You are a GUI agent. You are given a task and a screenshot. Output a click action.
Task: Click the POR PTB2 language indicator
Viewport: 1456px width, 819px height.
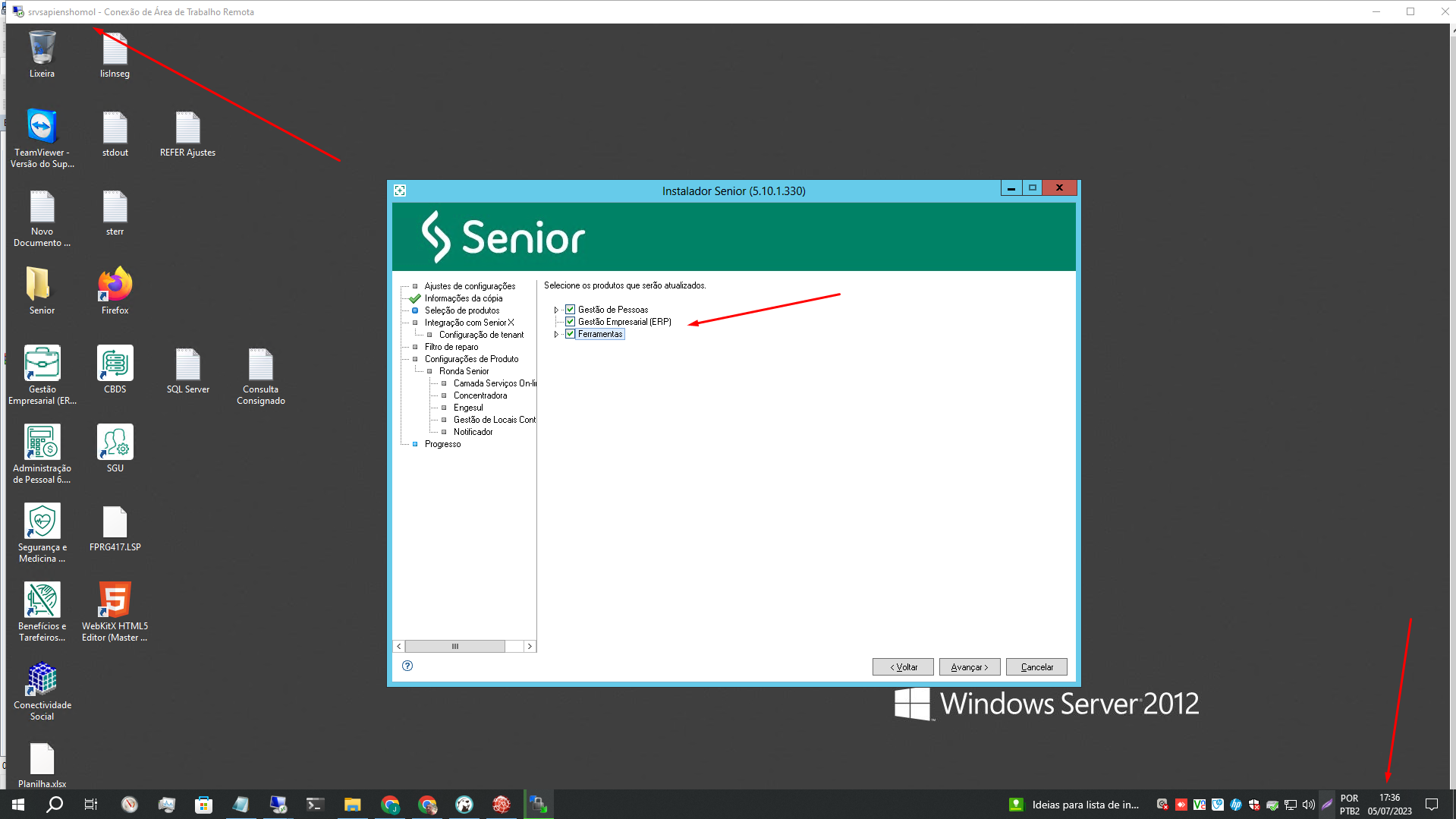(1350, 805)
